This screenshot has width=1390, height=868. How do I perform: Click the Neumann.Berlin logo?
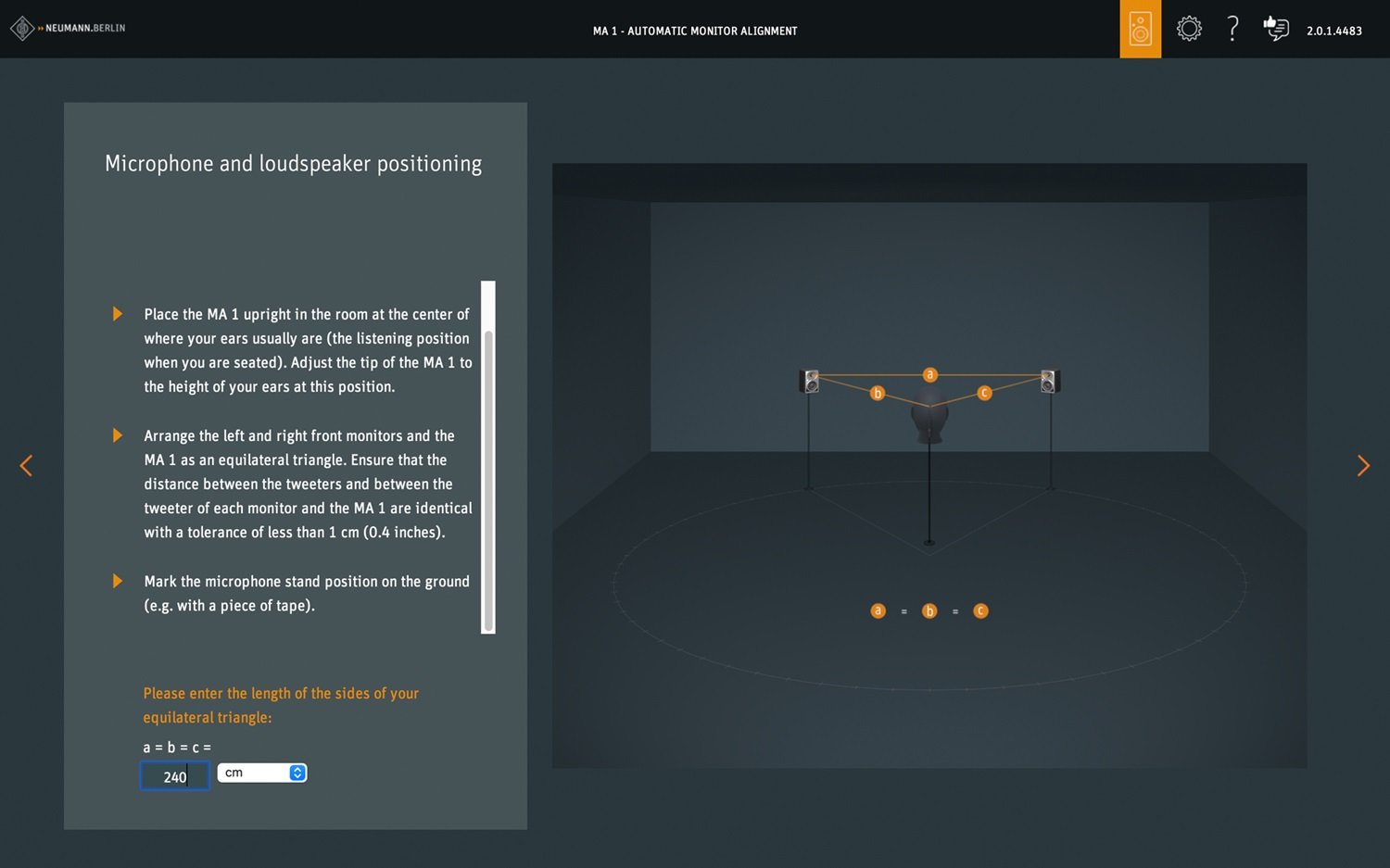pyautogui.click(x=68, y=29)
